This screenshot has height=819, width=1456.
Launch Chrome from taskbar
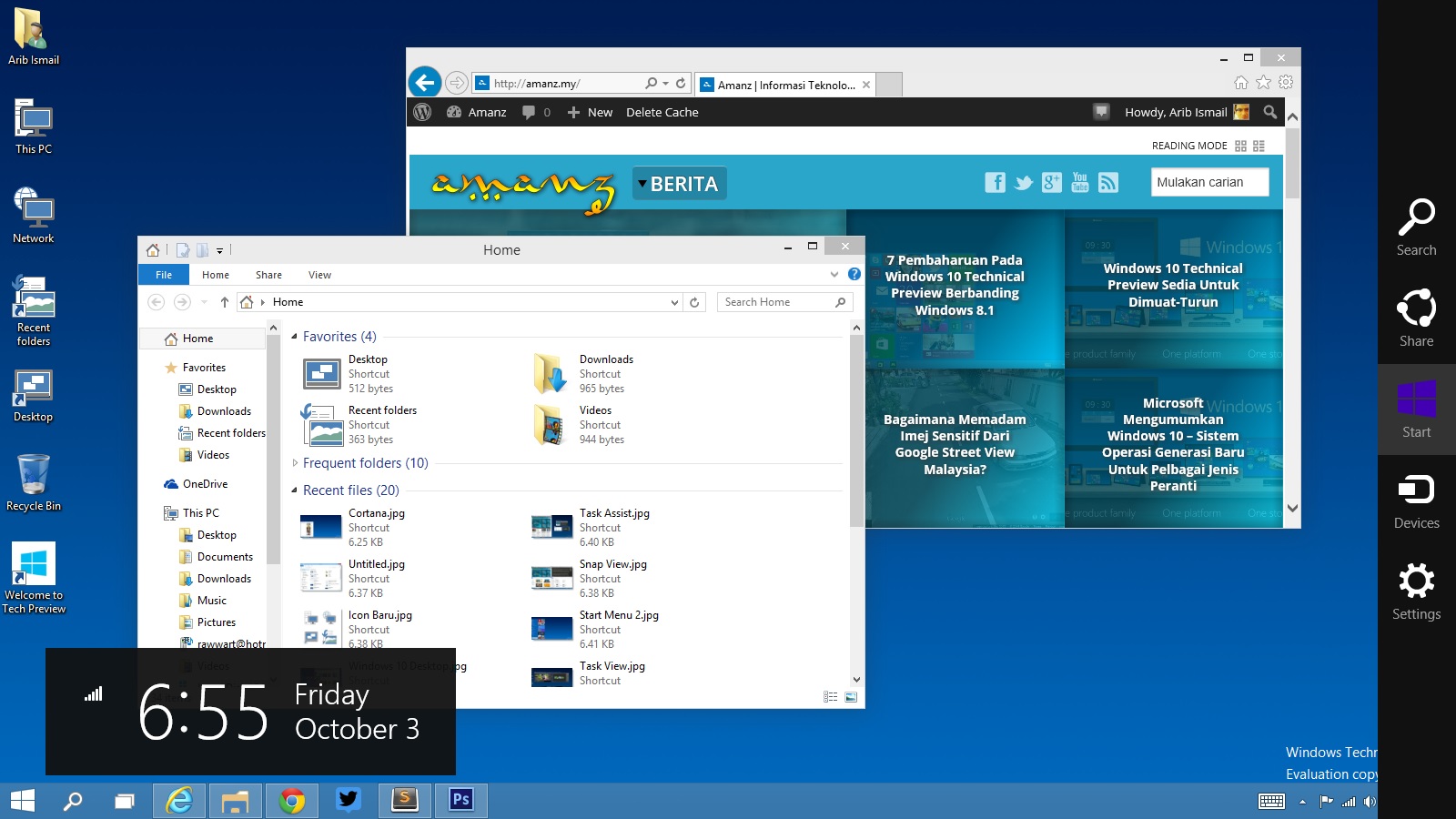click(292, 801)
